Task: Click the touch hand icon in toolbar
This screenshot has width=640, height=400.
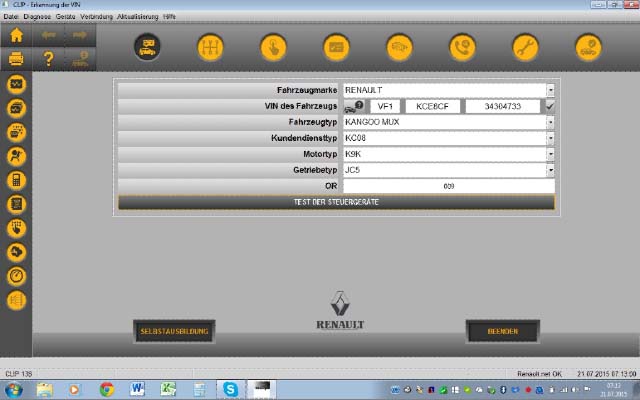Action: [x=273, y=47]
